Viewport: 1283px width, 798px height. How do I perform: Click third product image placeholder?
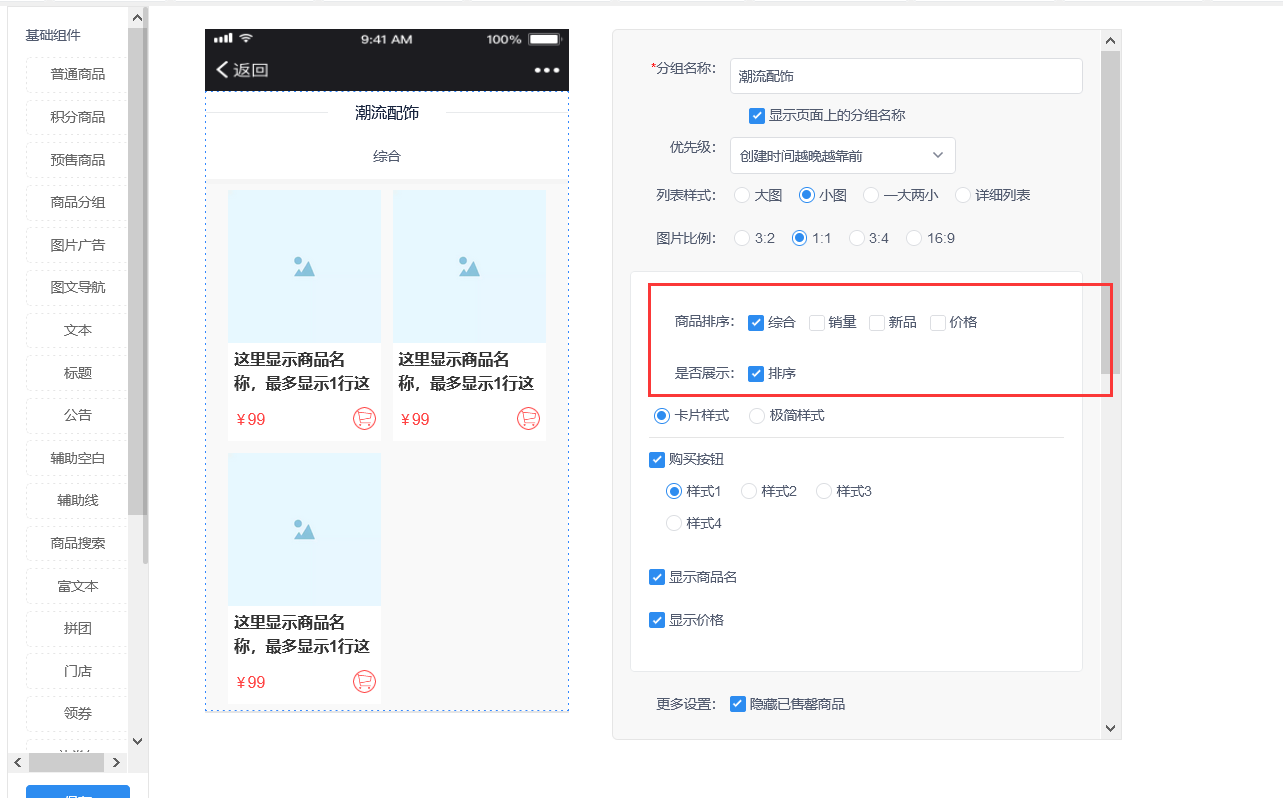coord(304,529)
